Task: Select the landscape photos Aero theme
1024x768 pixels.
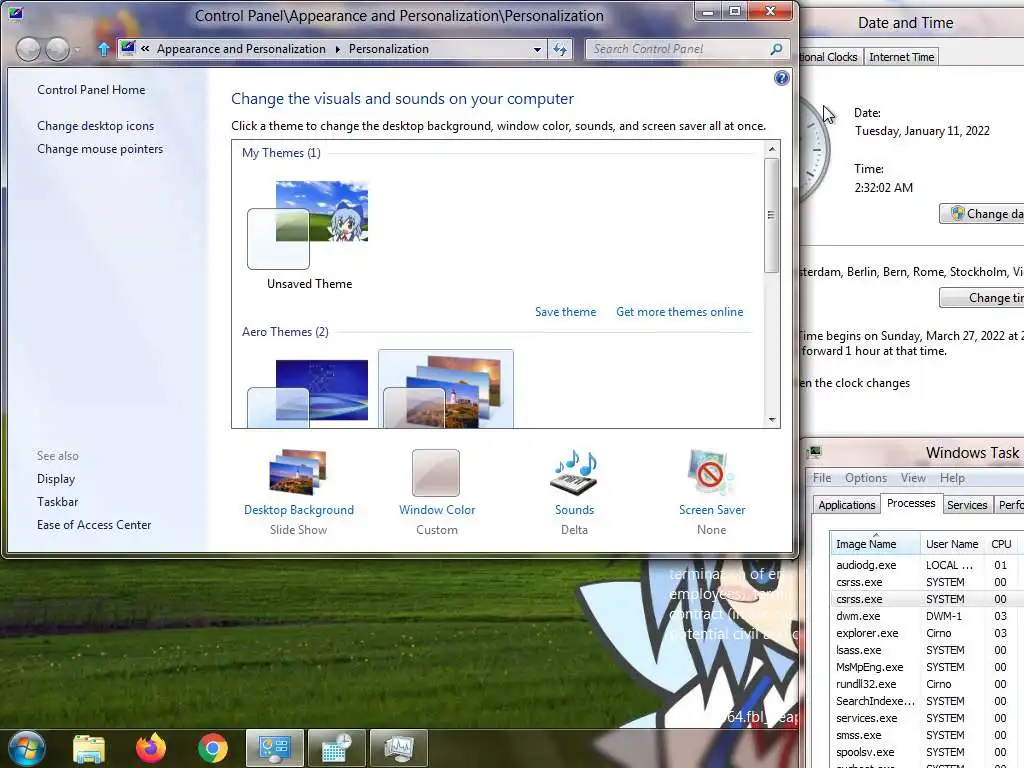Action: click(x=445, y=389)
